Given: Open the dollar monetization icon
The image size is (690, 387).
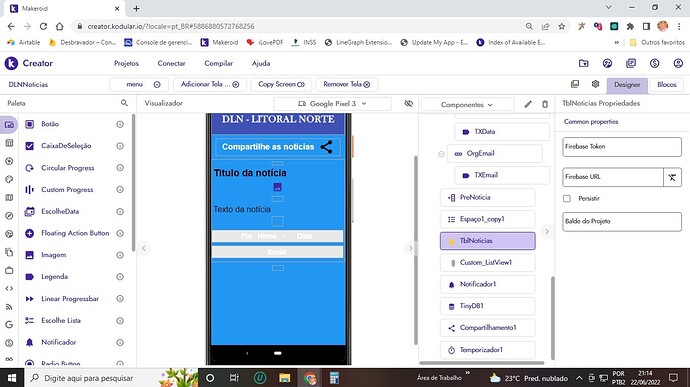Looking at the screenshot, I should point(654,63).
